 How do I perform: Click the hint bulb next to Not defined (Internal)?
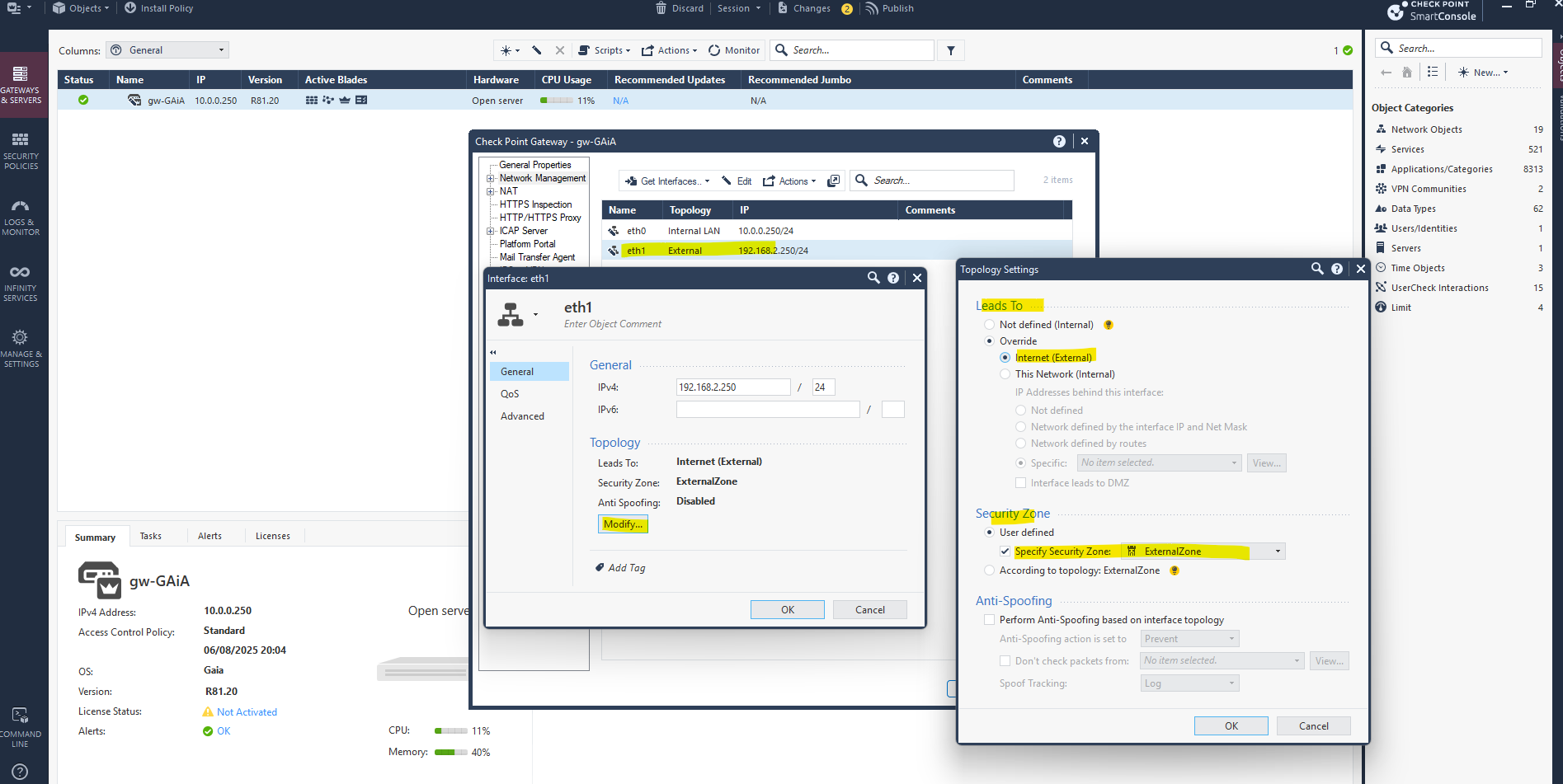click(1109, 325)
